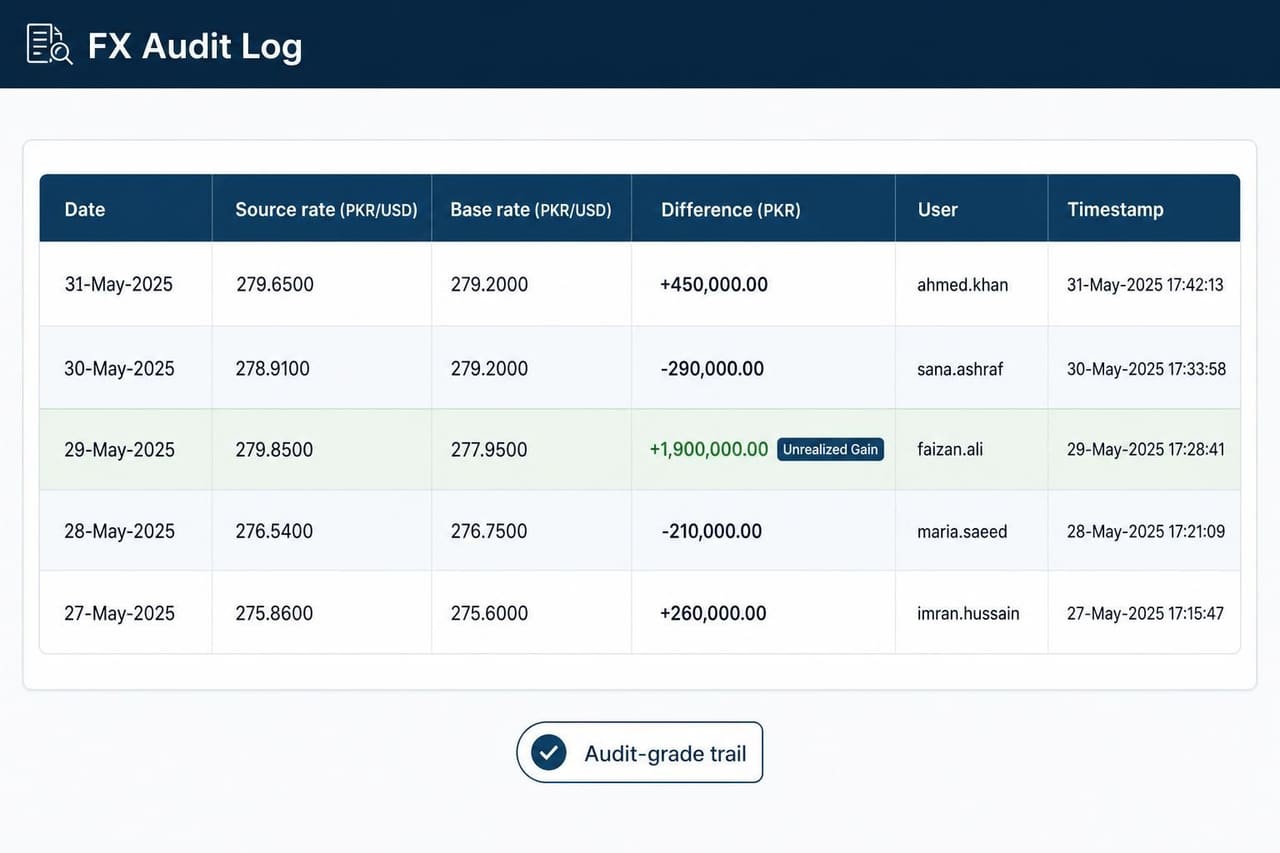Click base rate 279.2000 in 31-May row
Image resolution: width=1280 pixels, height=853 pixels.
pos(489,284)
